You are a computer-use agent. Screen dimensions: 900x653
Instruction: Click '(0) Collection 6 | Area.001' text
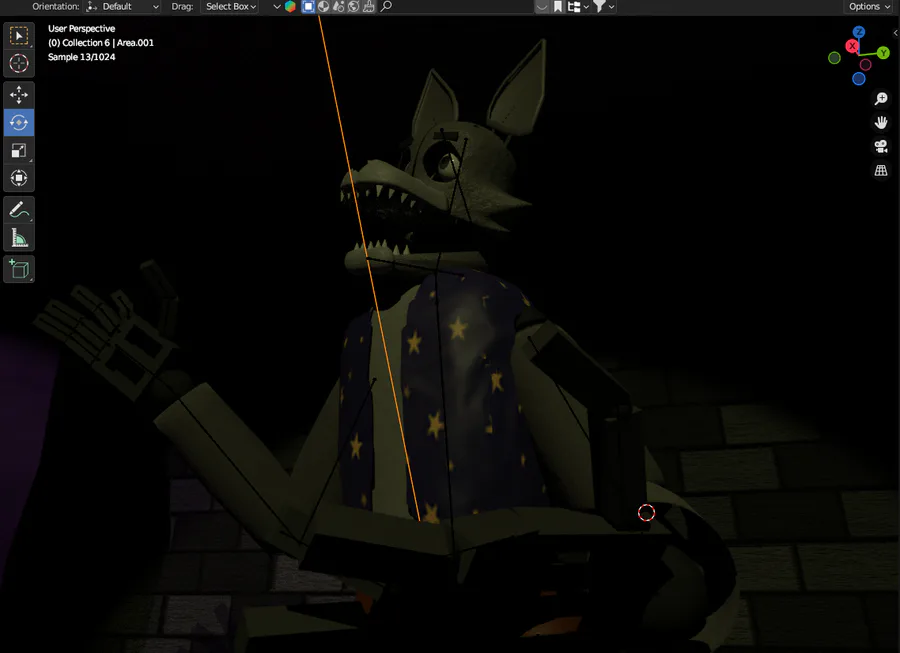pos(101,42)
